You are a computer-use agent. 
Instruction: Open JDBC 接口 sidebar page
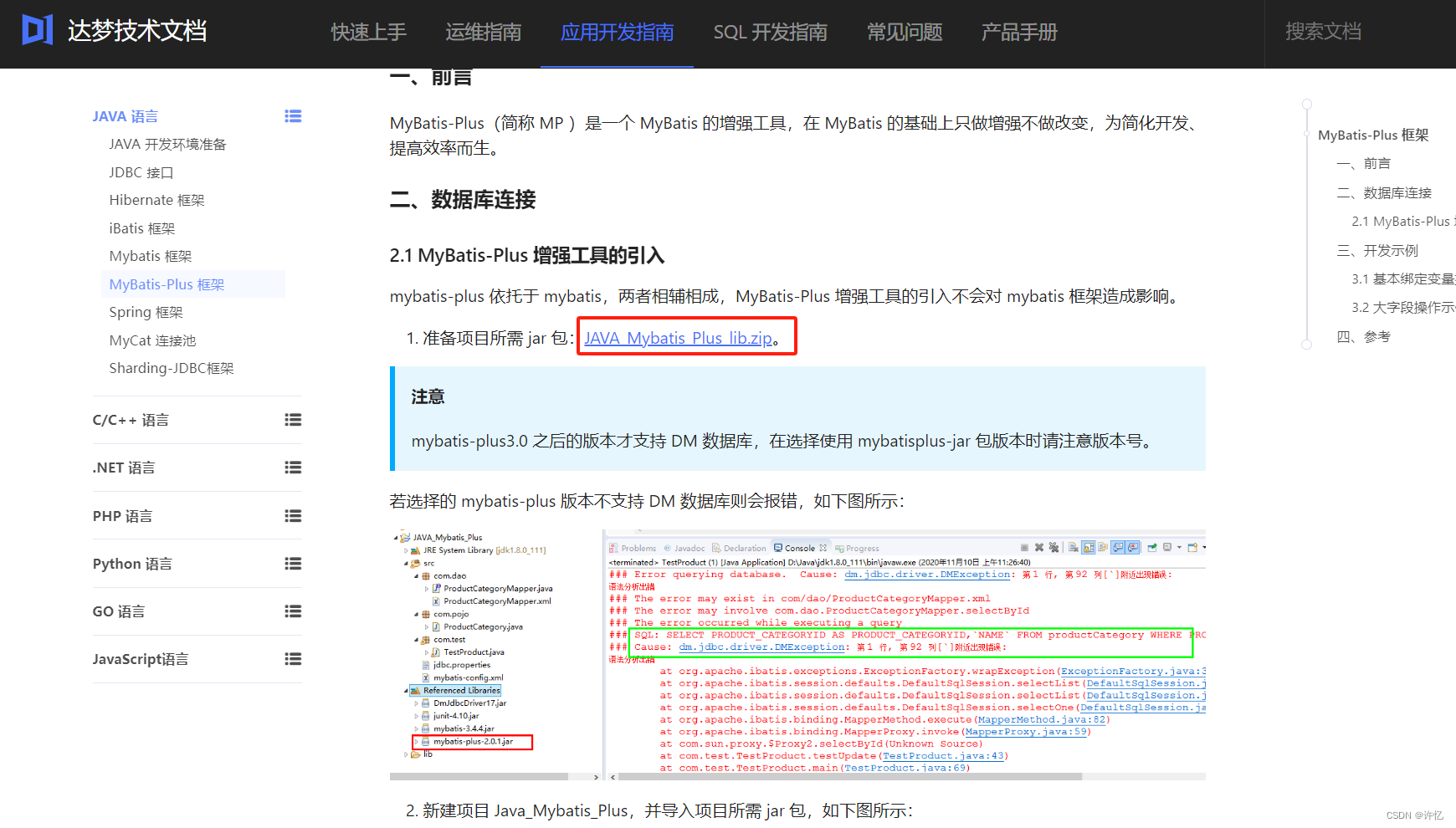tap(141, 172)
